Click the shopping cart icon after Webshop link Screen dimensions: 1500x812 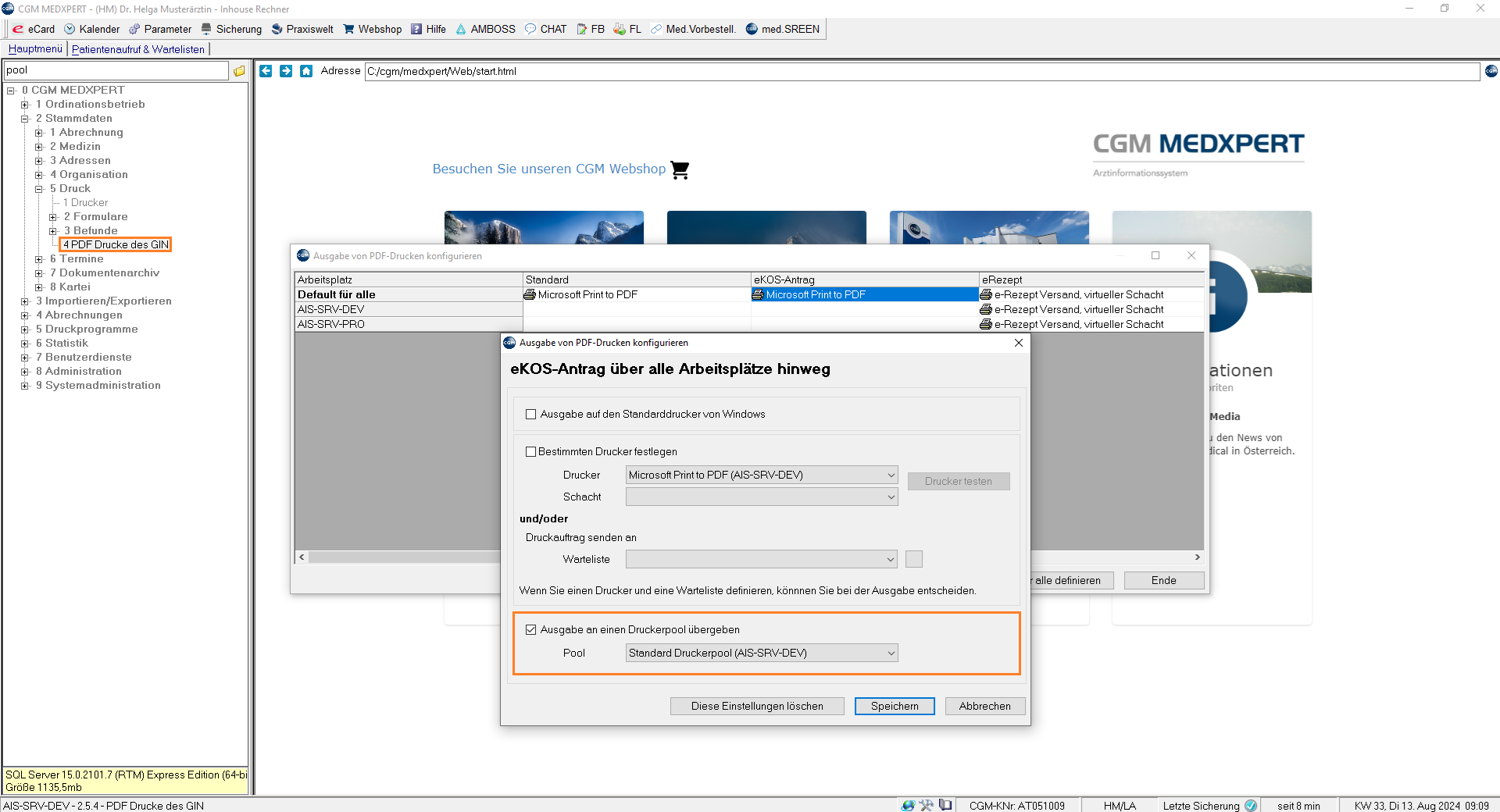[x=680, y=169]
